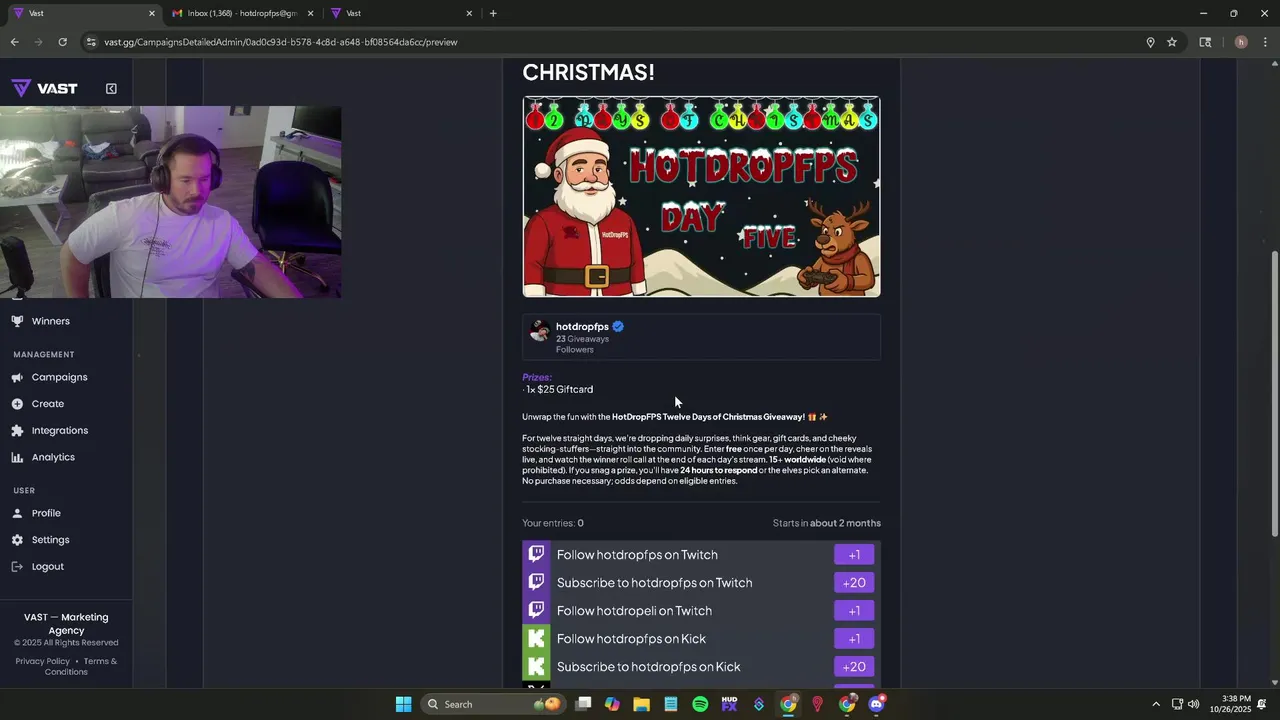Open Analytics from the sidebar
The width and height of the screenshot is (1280, 720).
point(53,457)
